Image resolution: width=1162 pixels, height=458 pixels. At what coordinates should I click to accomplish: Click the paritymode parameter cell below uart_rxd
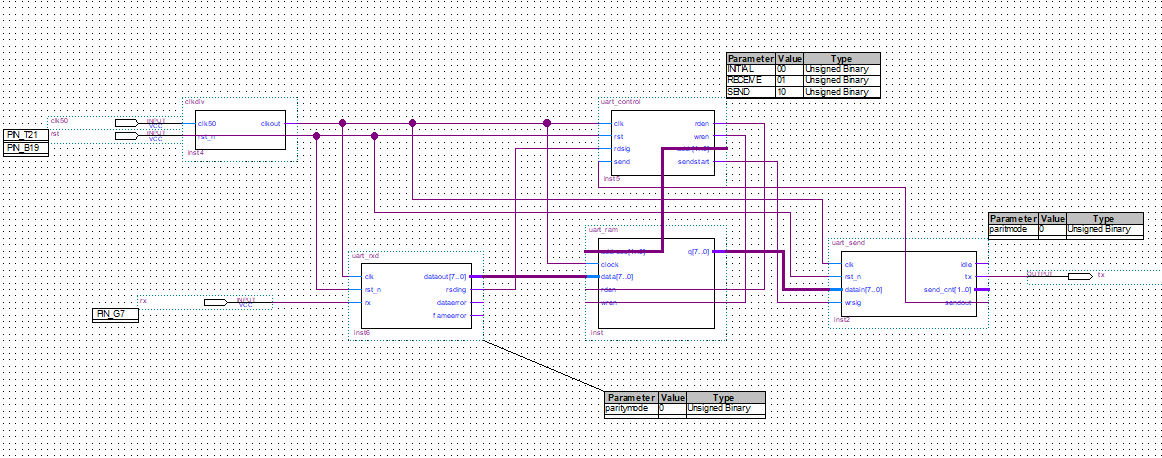tap(631, 408)
